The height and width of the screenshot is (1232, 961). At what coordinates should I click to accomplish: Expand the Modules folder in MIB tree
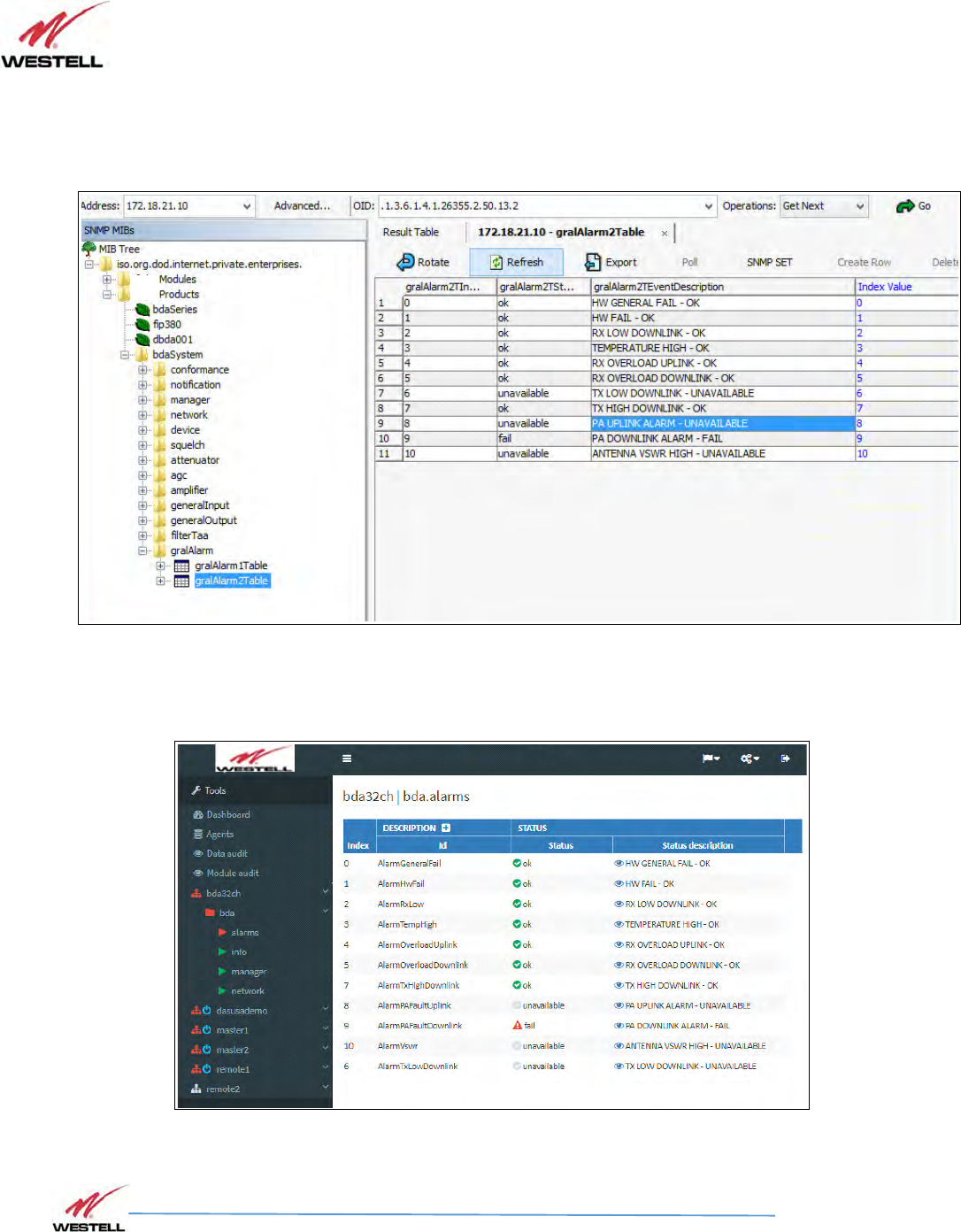pyautogui.click(x=107, y=280)
